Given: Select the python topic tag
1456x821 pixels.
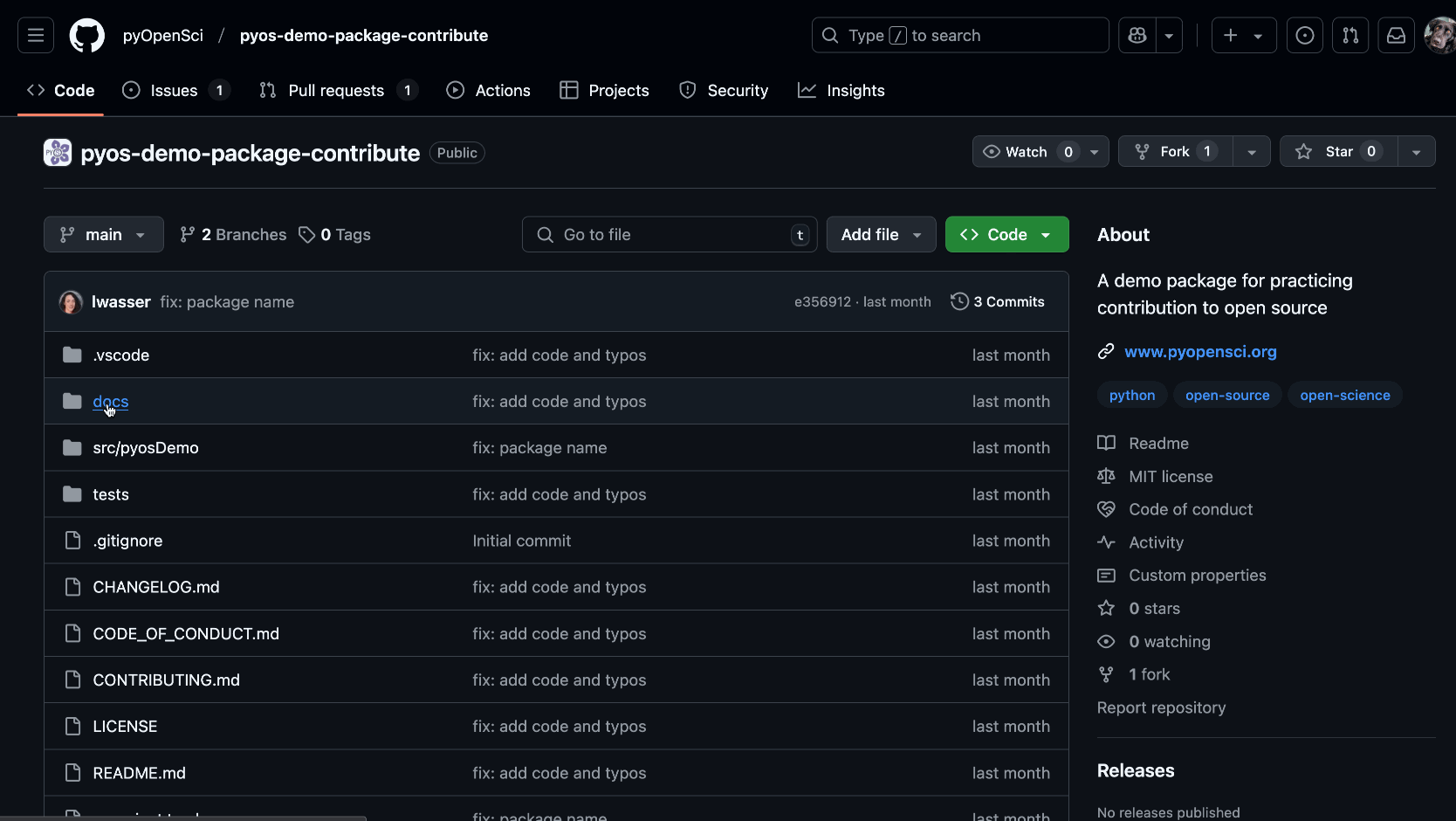Looking at the screenshot, I should pyautogui.click(x=1132, y=395).
